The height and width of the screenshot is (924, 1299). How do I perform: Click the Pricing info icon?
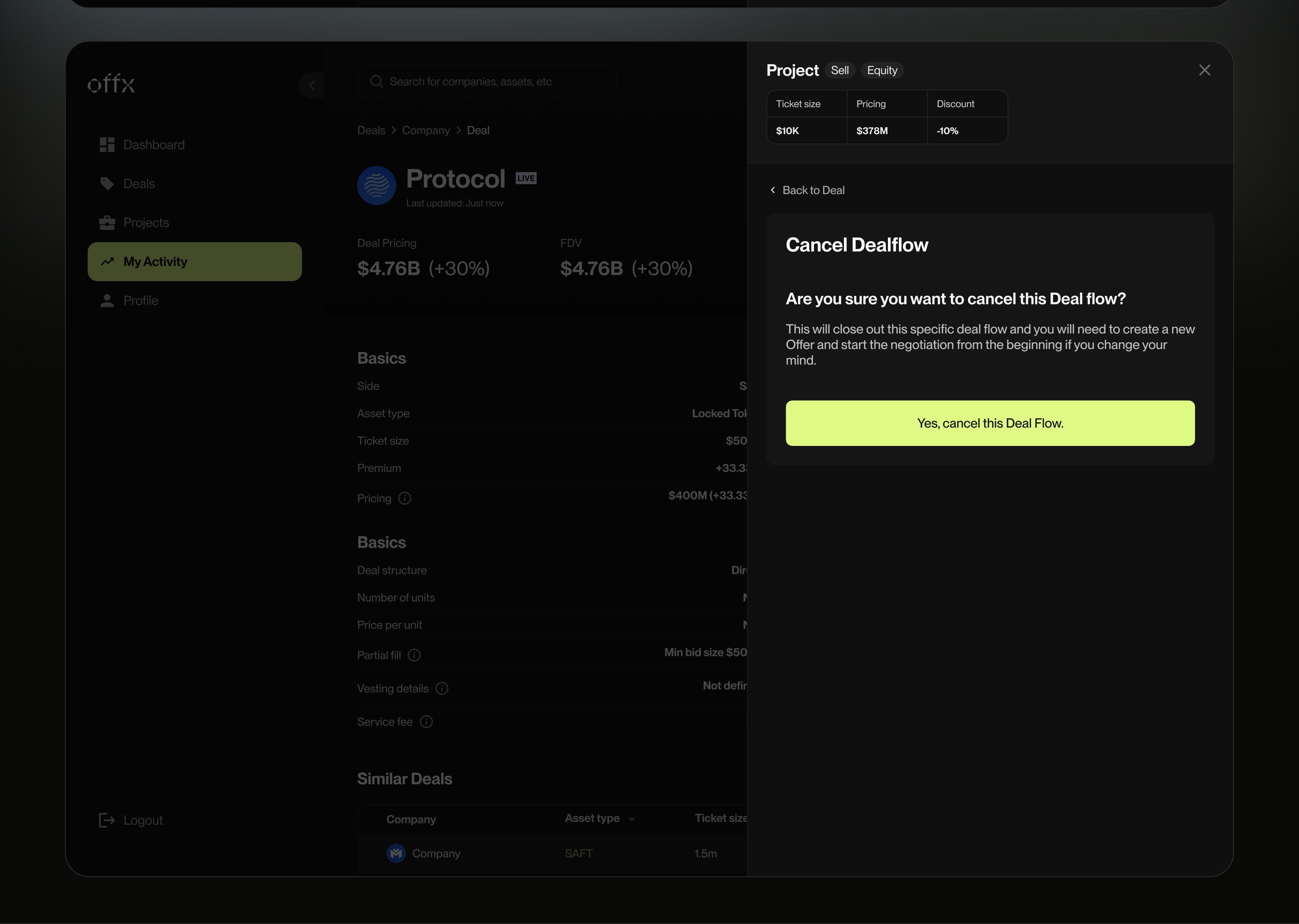click(404, 498)
